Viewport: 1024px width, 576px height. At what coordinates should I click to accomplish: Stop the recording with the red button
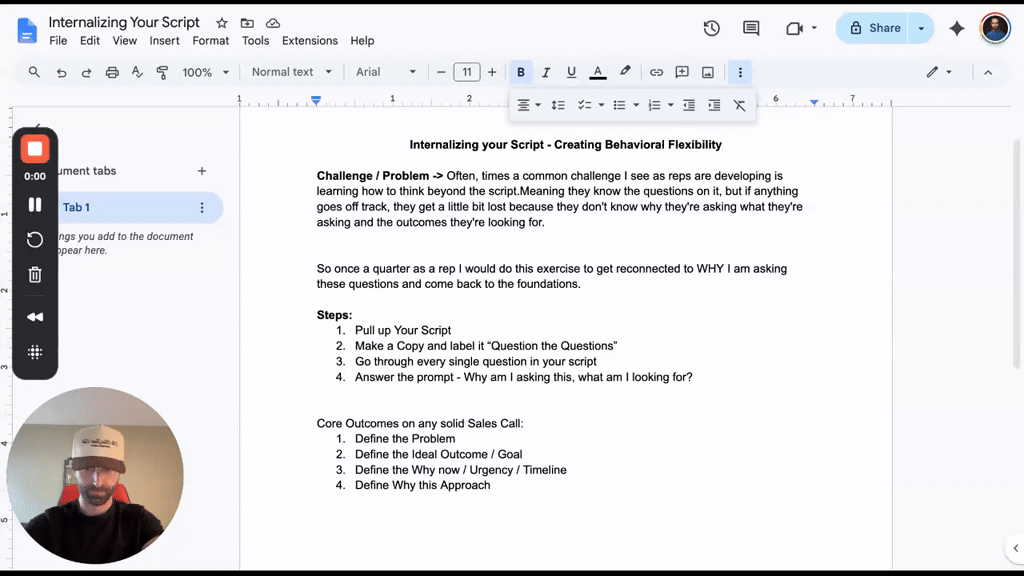35,149
